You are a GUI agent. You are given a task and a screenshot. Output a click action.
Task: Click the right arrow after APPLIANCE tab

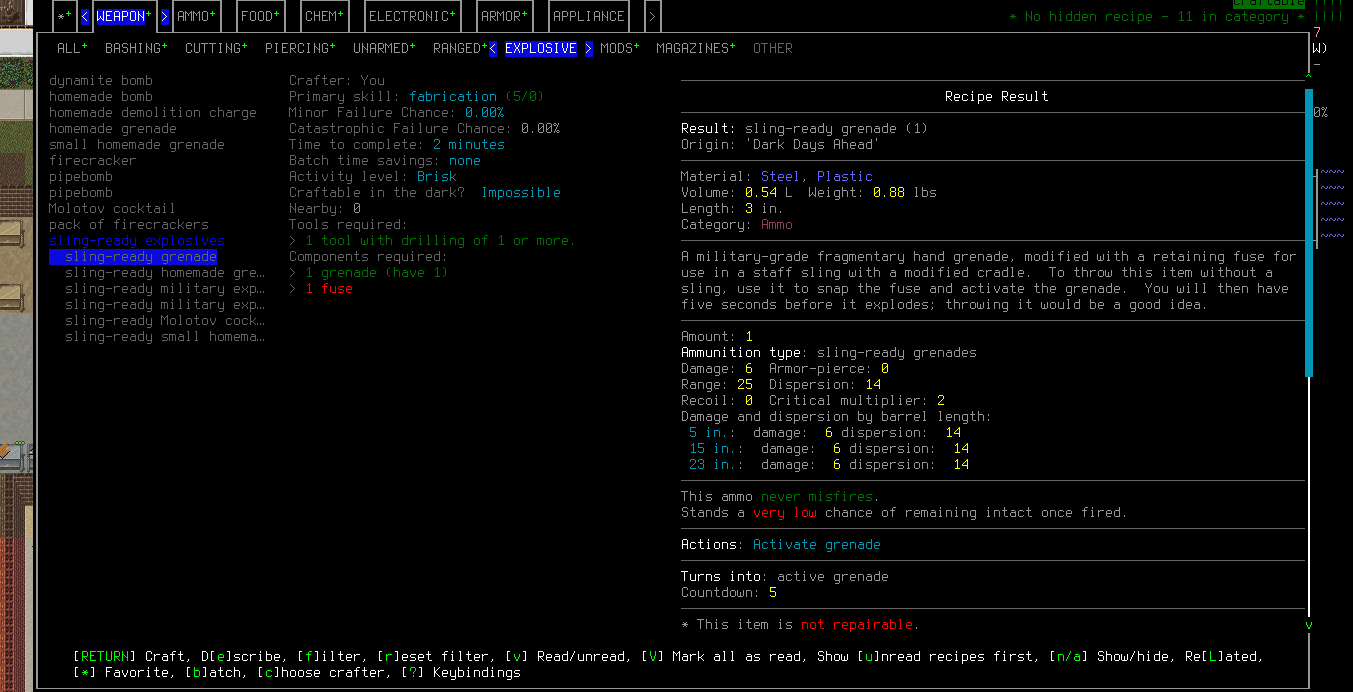click(x=653, y=17)
